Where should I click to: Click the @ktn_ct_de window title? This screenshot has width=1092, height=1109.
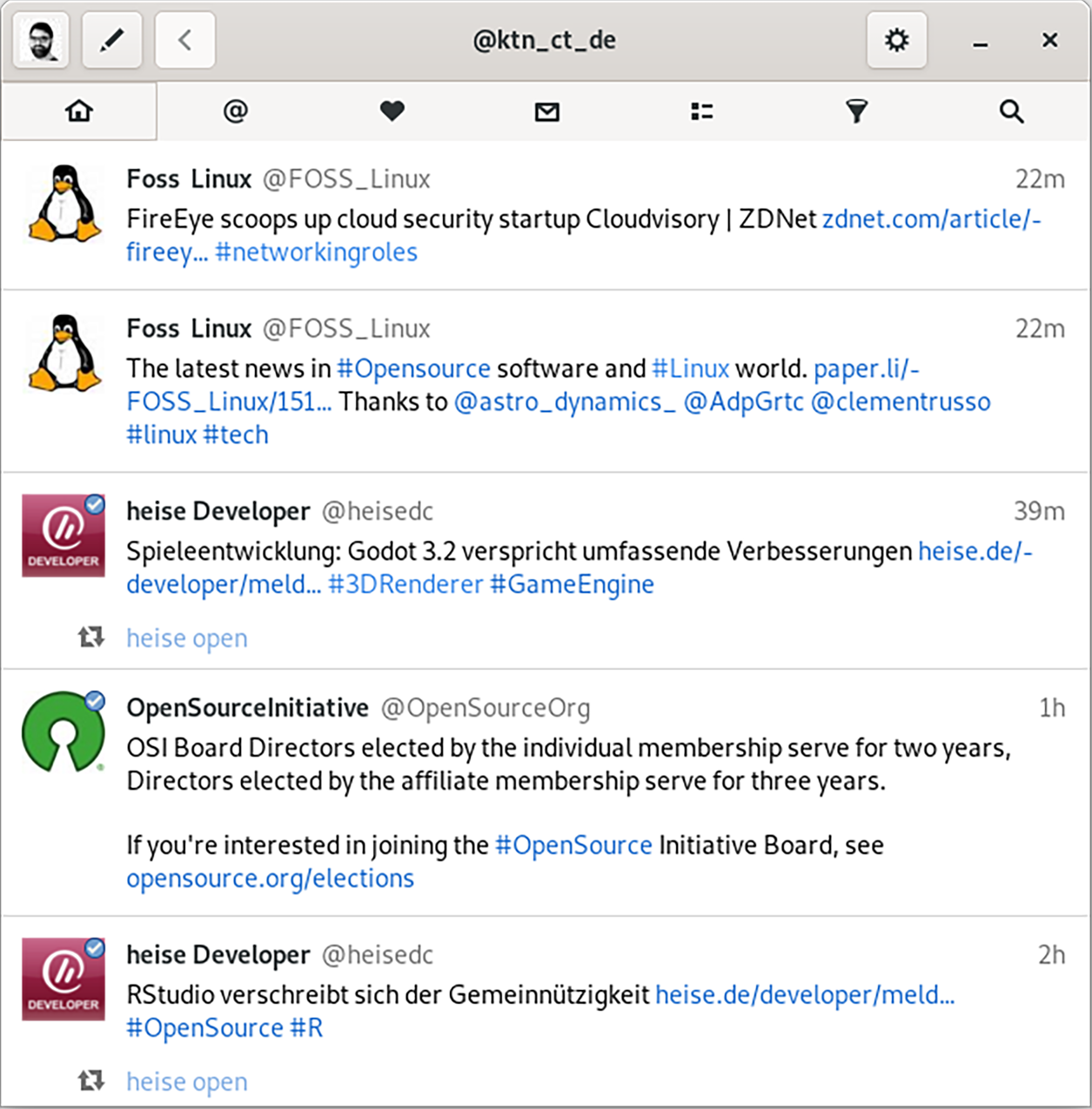pos(545,40)
